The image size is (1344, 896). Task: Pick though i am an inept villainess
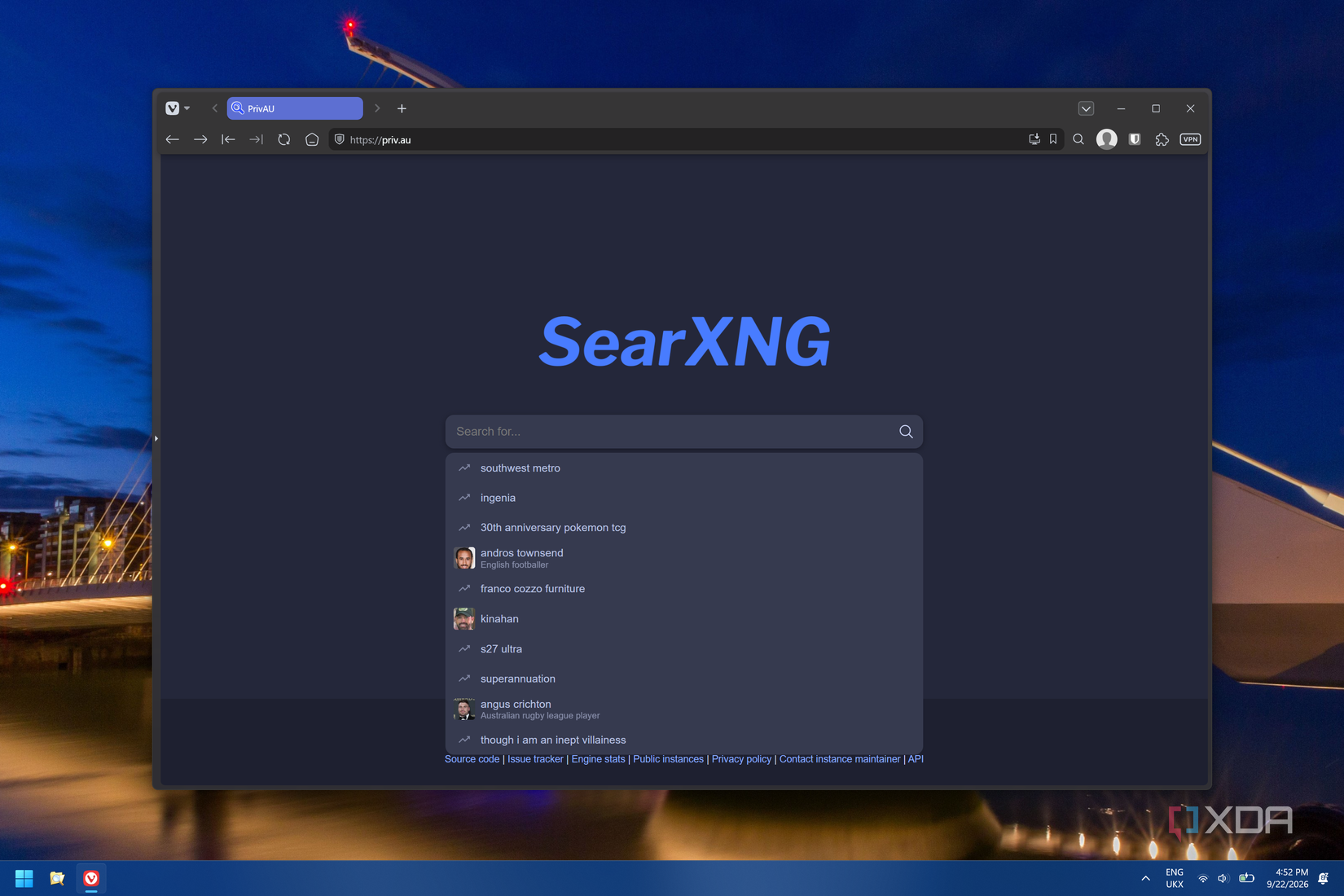tap(684, 740)
